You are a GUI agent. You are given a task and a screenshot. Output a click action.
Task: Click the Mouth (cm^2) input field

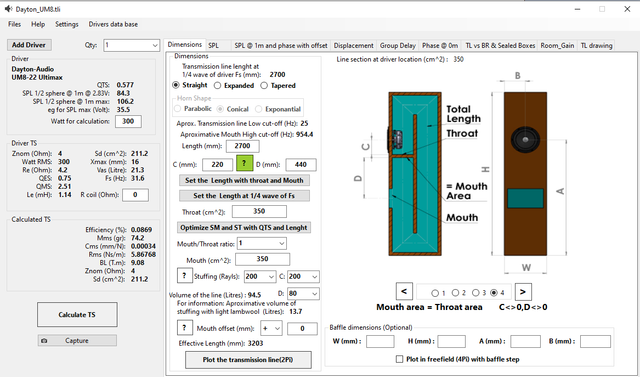[x=262, y=259]
